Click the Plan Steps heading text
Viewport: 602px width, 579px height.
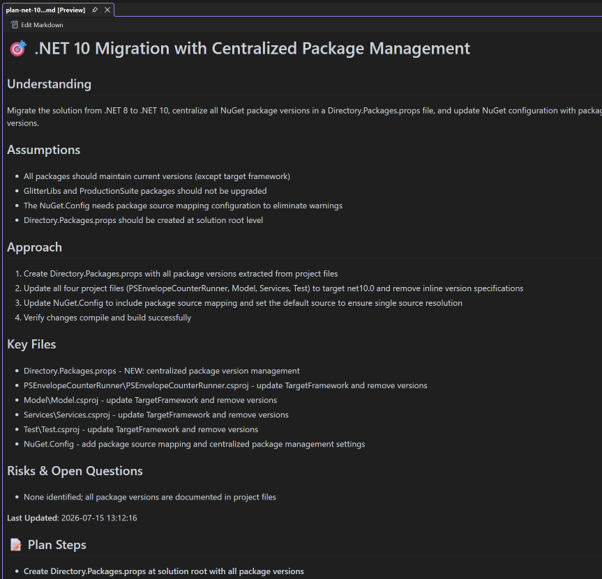pyautogui.click(x=57, y=545)
